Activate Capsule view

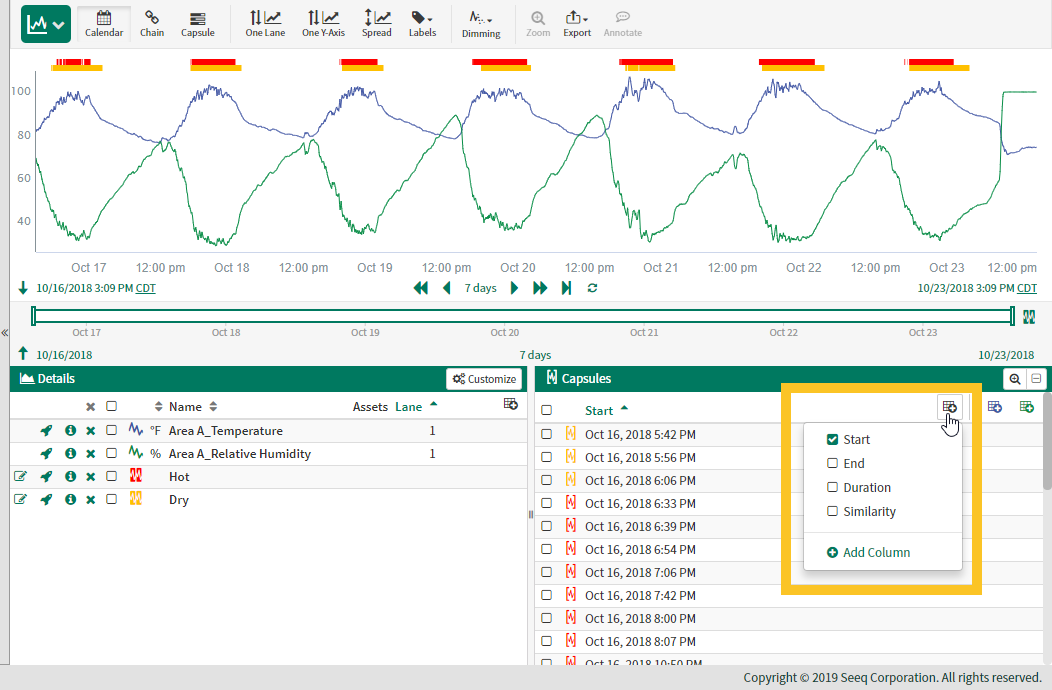coord(197,23)
